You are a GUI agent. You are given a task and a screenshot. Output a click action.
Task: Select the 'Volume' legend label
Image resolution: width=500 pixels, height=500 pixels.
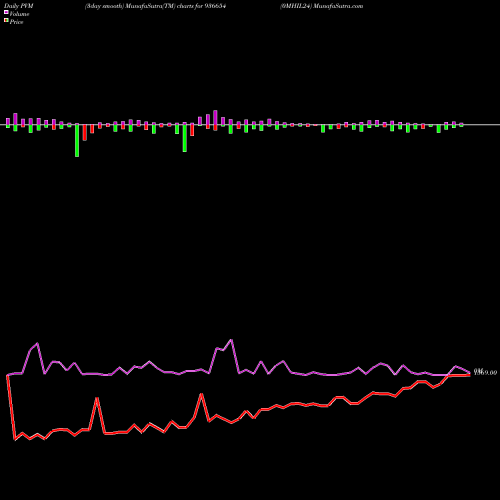pyautogui.click(x=19, y=14)
